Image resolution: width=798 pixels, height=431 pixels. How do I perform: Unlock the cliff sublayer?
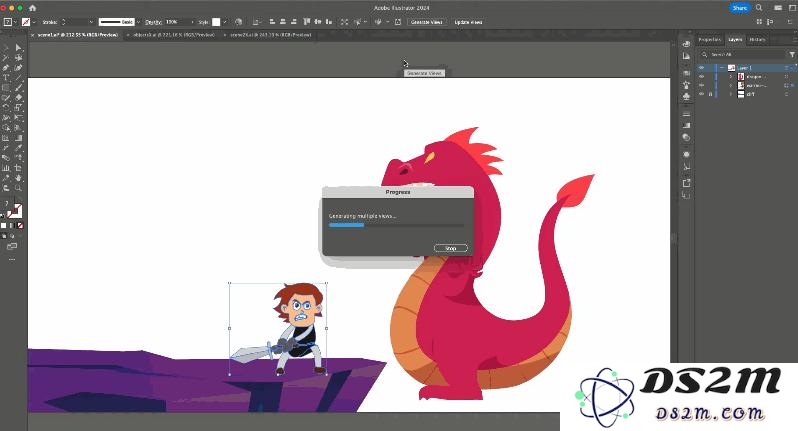click(710, 94)
